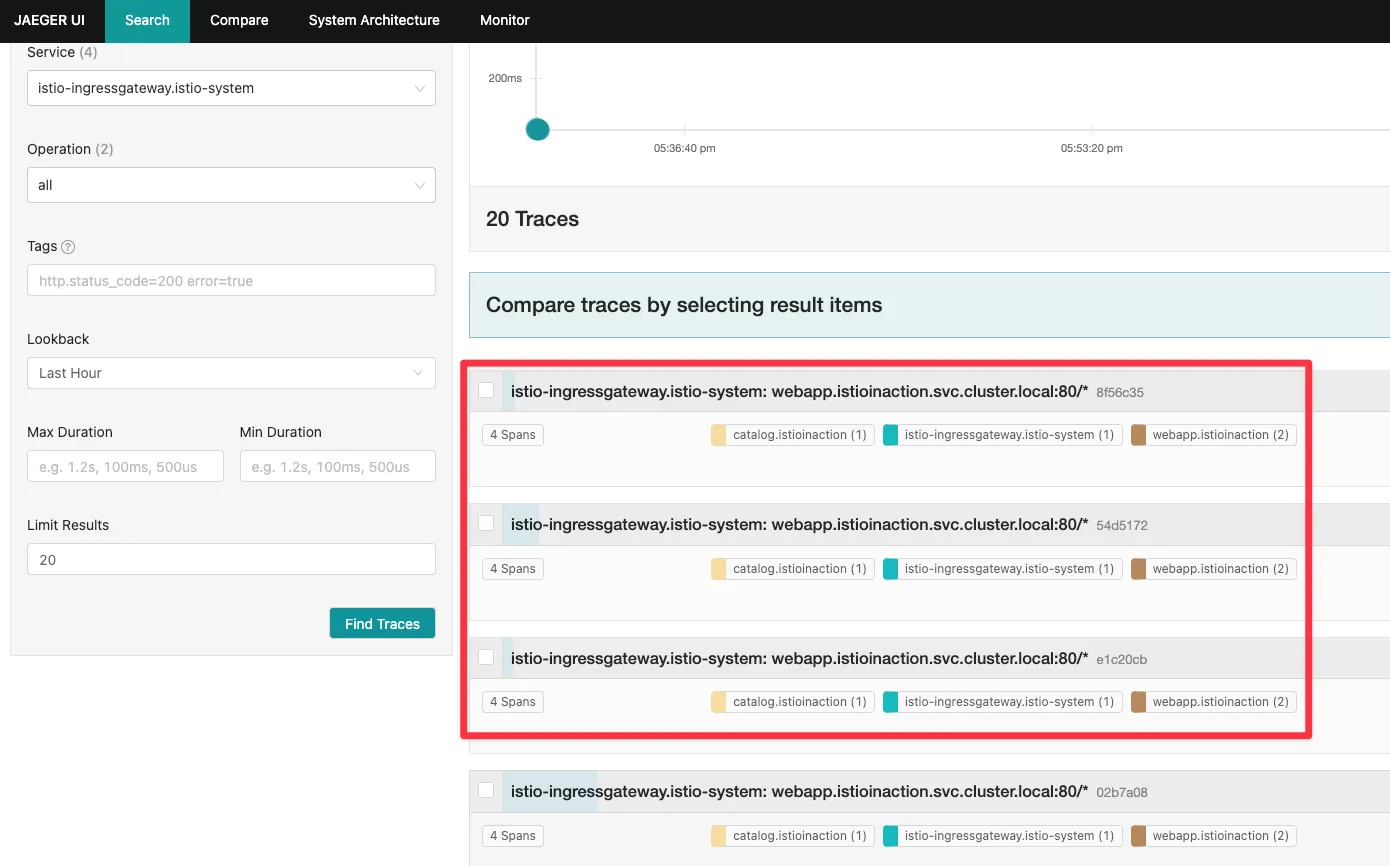Click istio-ingressgateway.istio-system (1) tag in trace 8f56c35

pos(1003,435)
